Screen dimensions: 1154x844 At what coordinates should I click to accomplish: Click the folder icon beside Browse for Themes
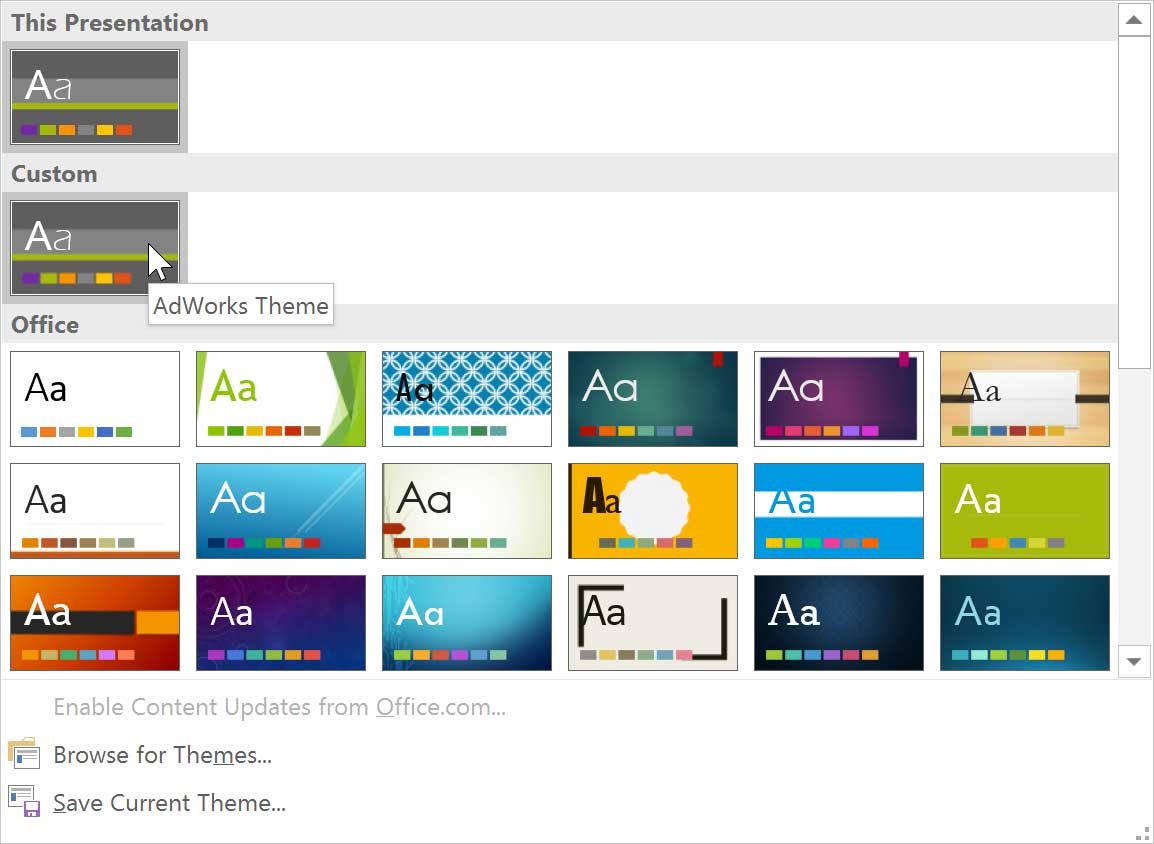(24, 754)
